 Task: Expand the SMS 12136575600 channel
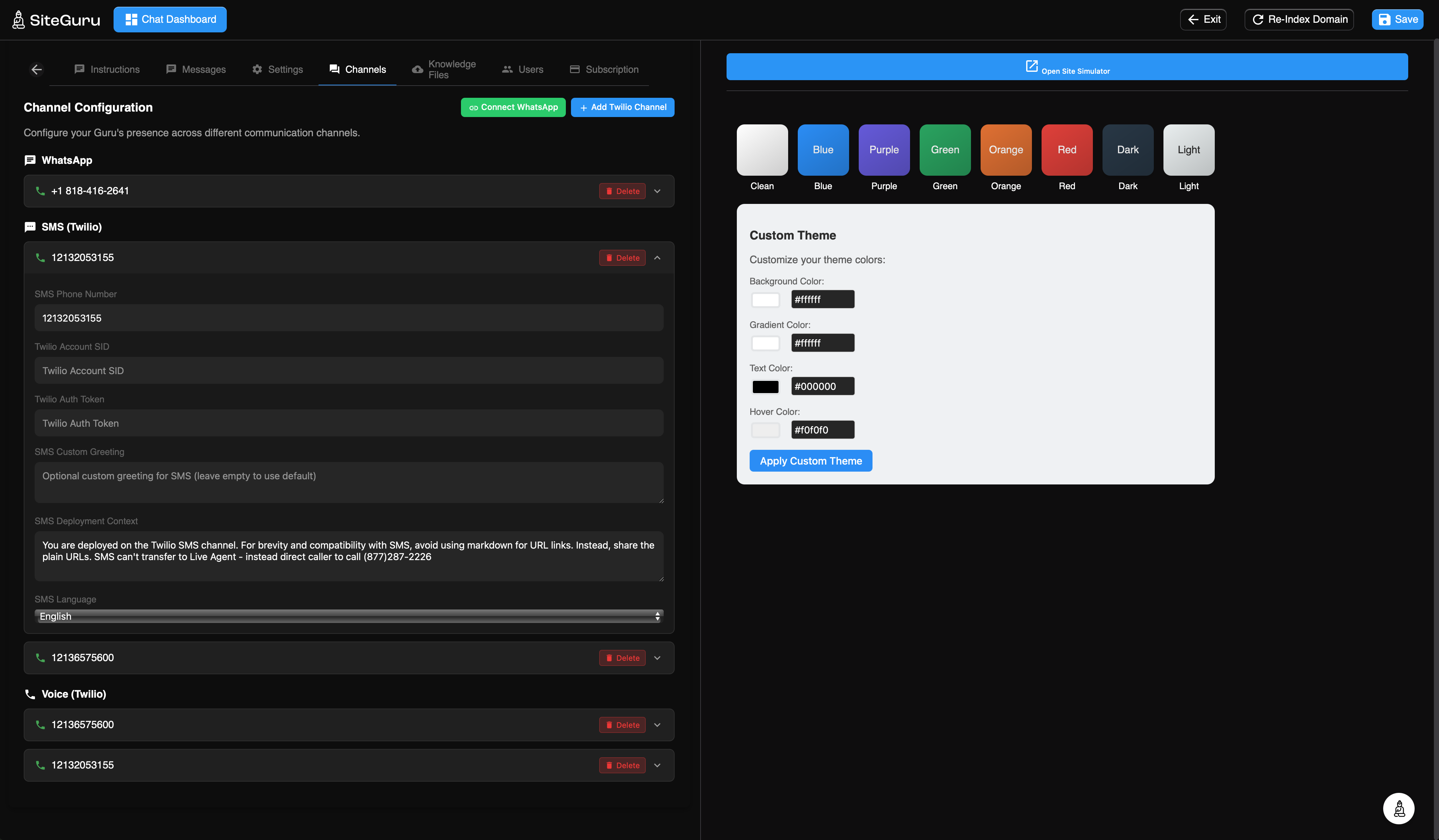[657, 658]
